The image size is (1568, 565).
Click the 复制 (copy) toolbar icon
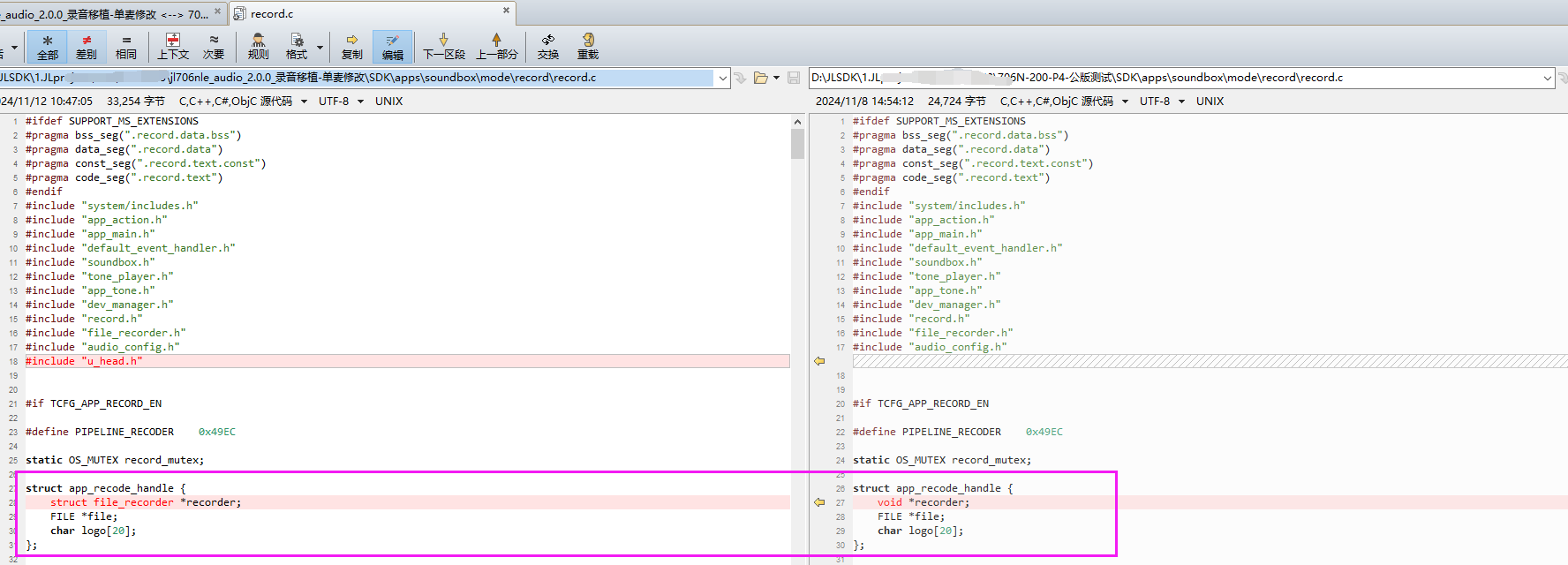[x=352, y=47]
